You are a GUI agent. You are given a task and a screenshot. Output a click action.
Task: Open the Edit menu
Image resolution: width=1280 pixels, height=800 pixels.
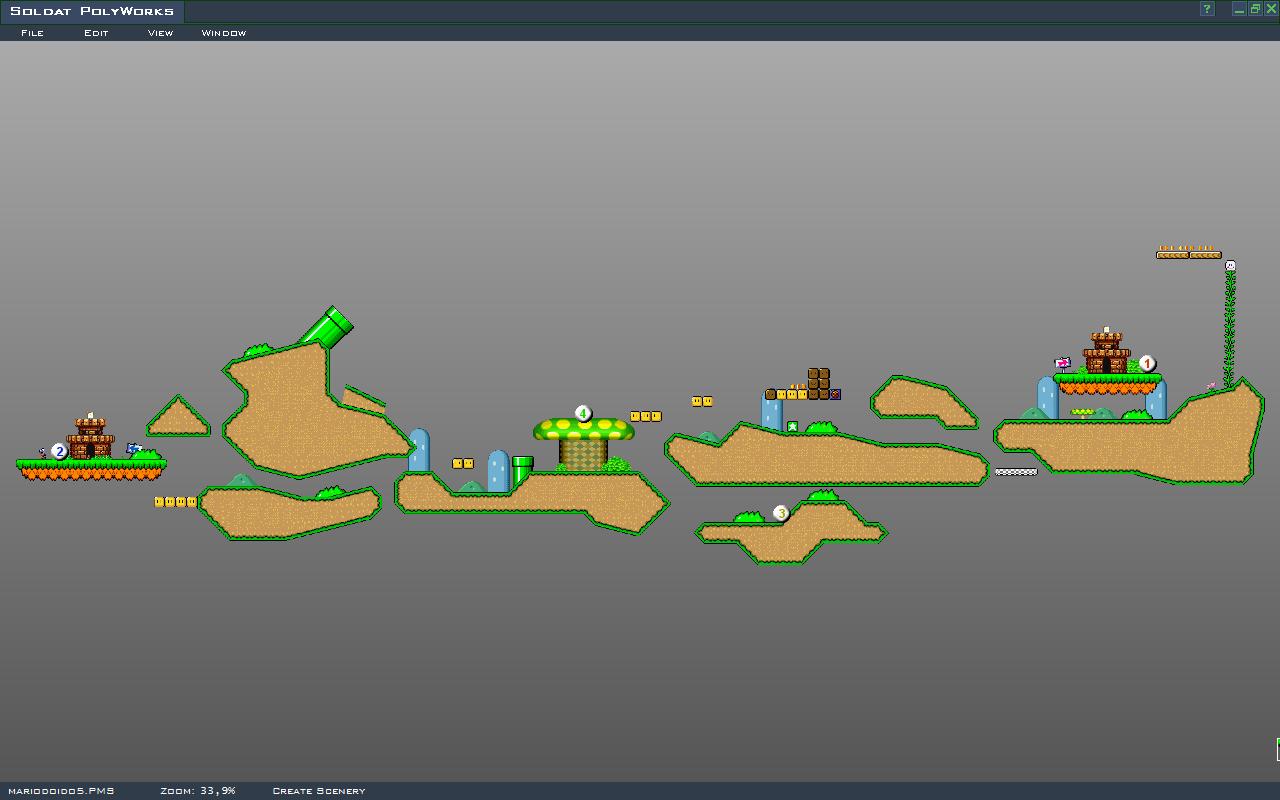point(96,33)
